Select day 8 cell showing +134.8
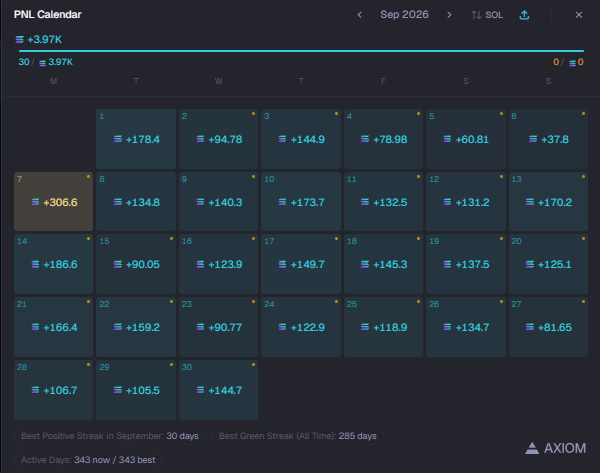The height and width of the screenshot is (473, 600). [136, 202]
